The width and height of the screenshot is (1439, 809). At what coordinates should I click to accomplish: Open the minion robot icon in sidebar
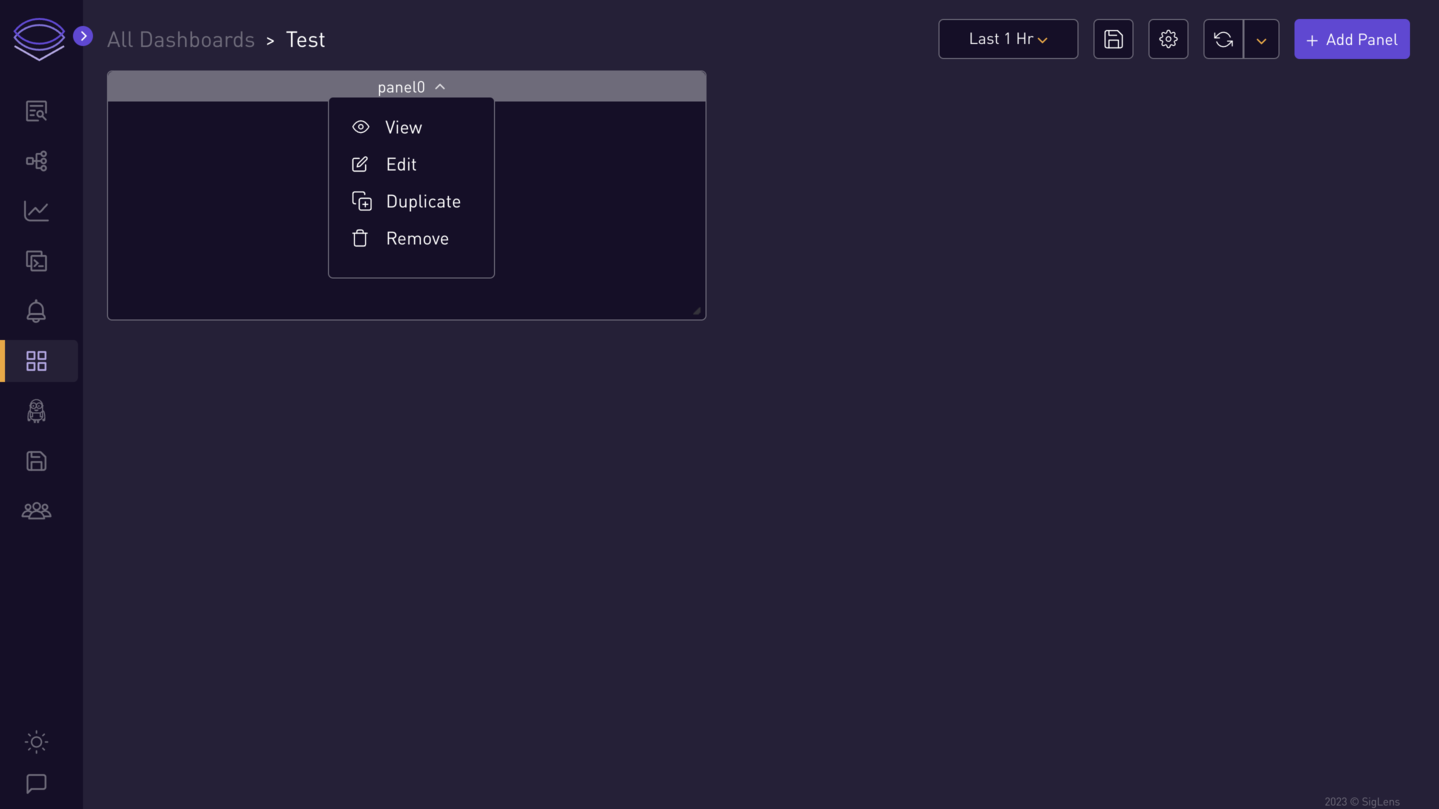[x=36, y=411]
